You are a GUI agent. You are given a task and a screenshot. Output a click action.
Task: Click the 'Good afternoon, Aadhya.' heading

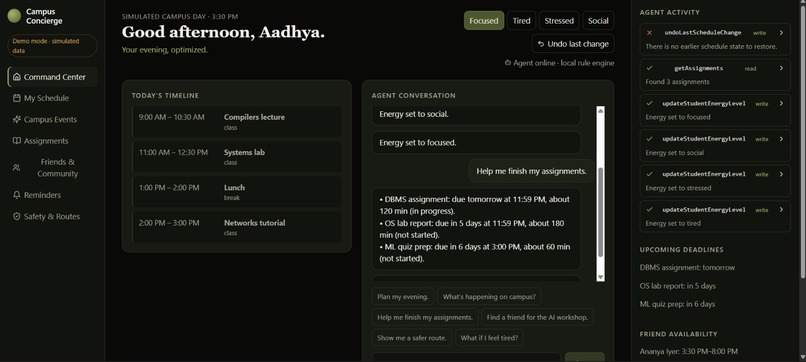click(x=223, y=32)
